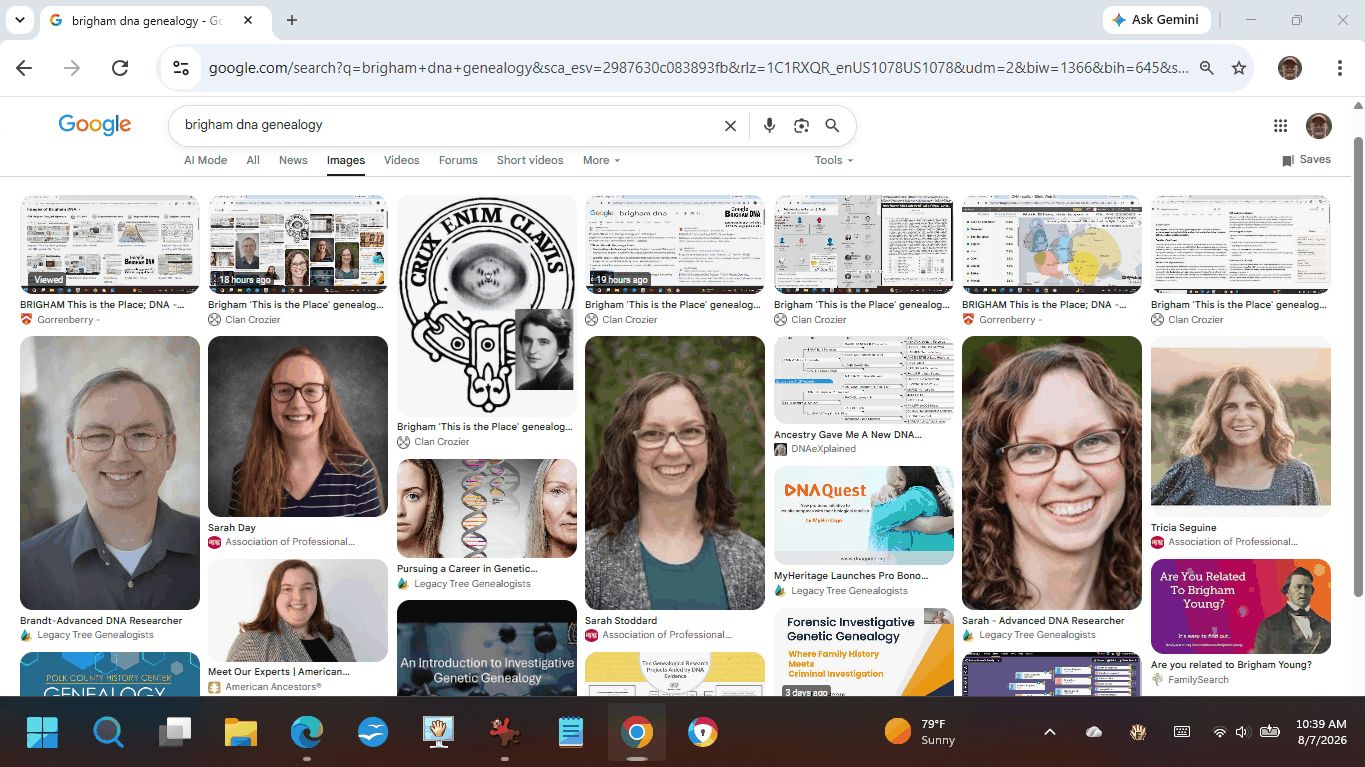Click the Ask Gemini button

pyautogui.click(x=1157, y=20)
